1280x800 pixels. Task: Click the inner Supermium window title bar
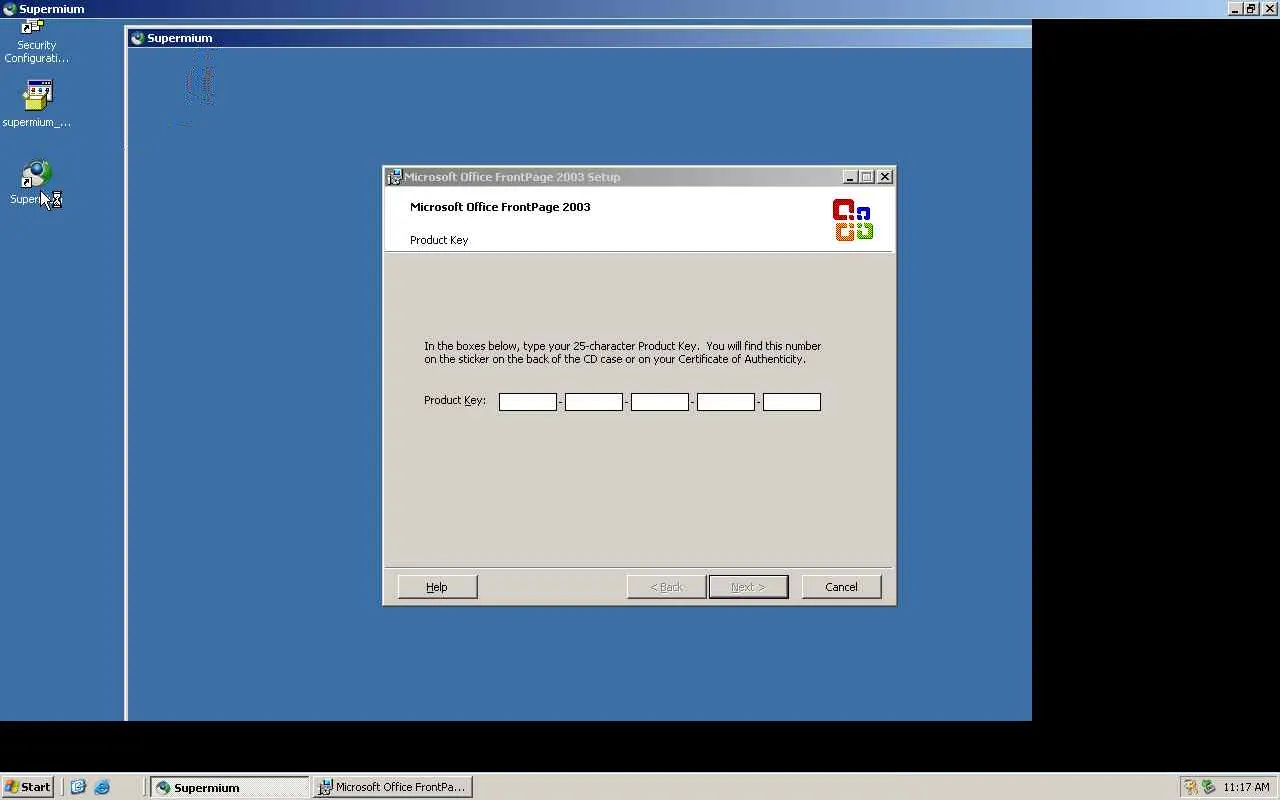[x=580, y=38]
